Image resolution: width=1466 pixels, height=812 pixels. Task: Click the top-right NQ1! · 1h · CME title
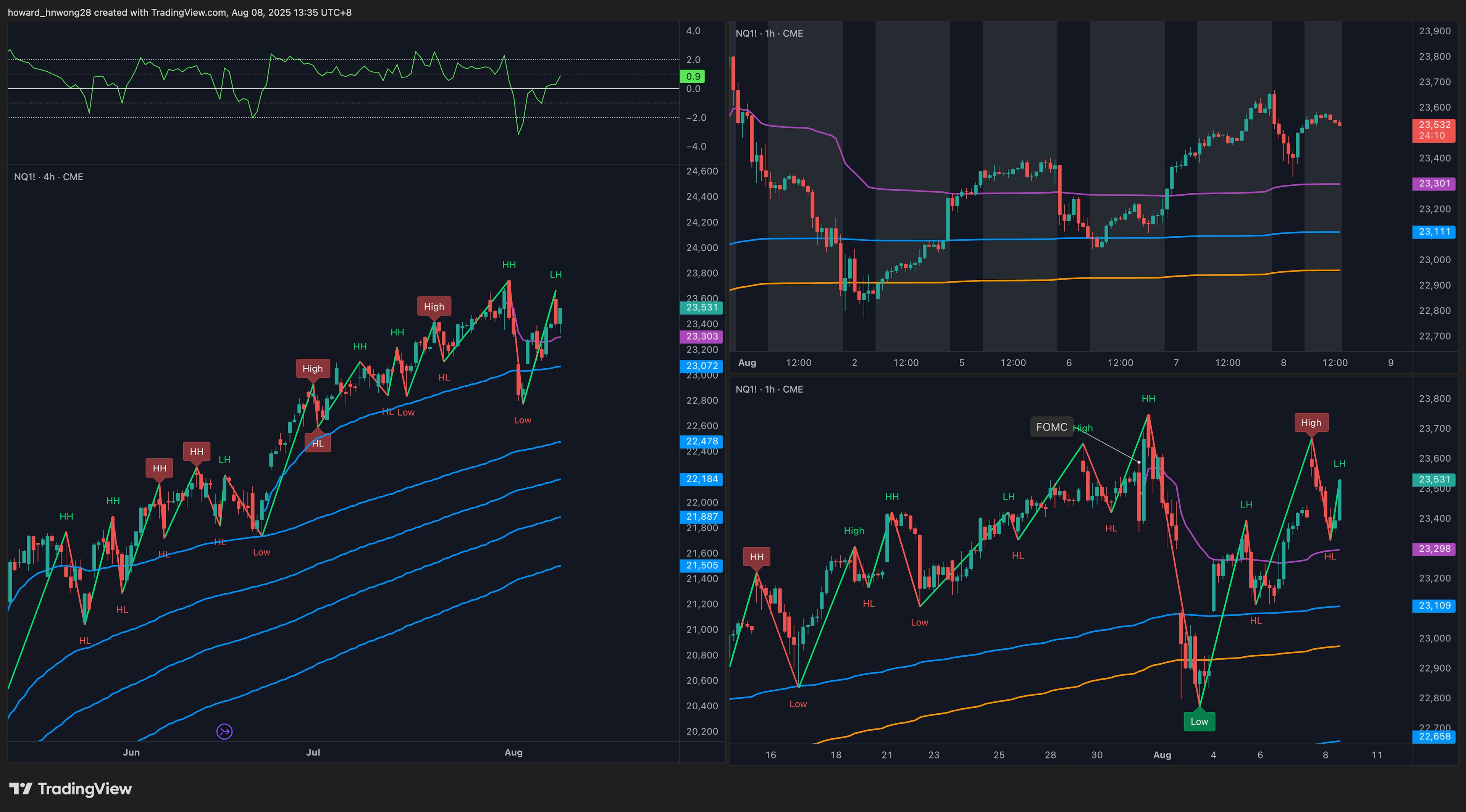pos(769,34)
